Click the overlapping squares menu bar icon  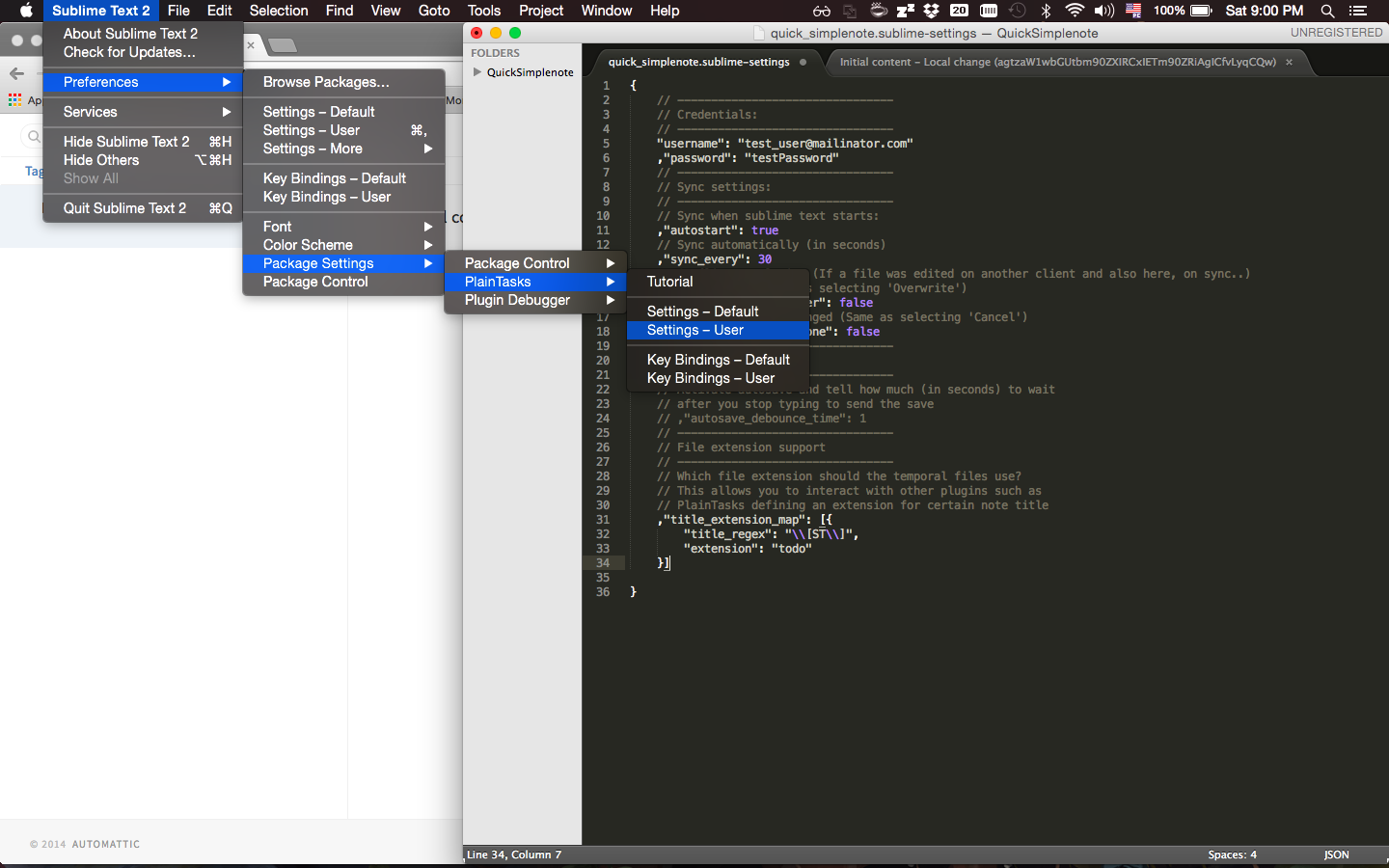click(x=850, y=11)
